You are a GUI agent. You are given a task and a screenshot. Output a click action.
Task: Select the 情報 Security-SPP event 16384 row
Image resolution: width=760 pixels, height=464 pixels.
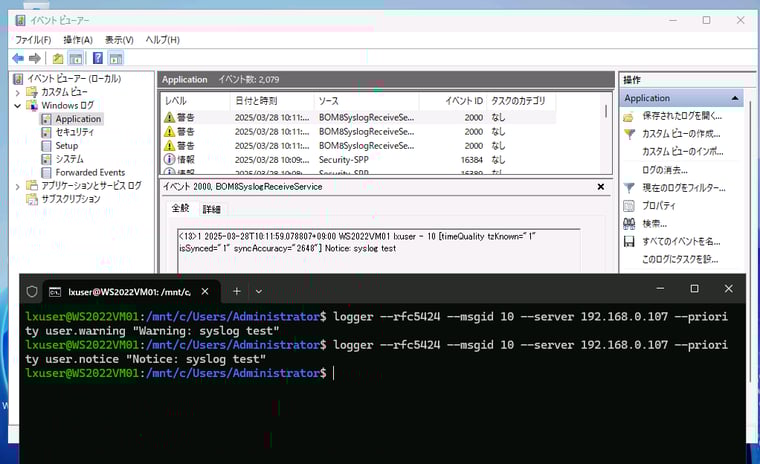click(x=359, y=160)
